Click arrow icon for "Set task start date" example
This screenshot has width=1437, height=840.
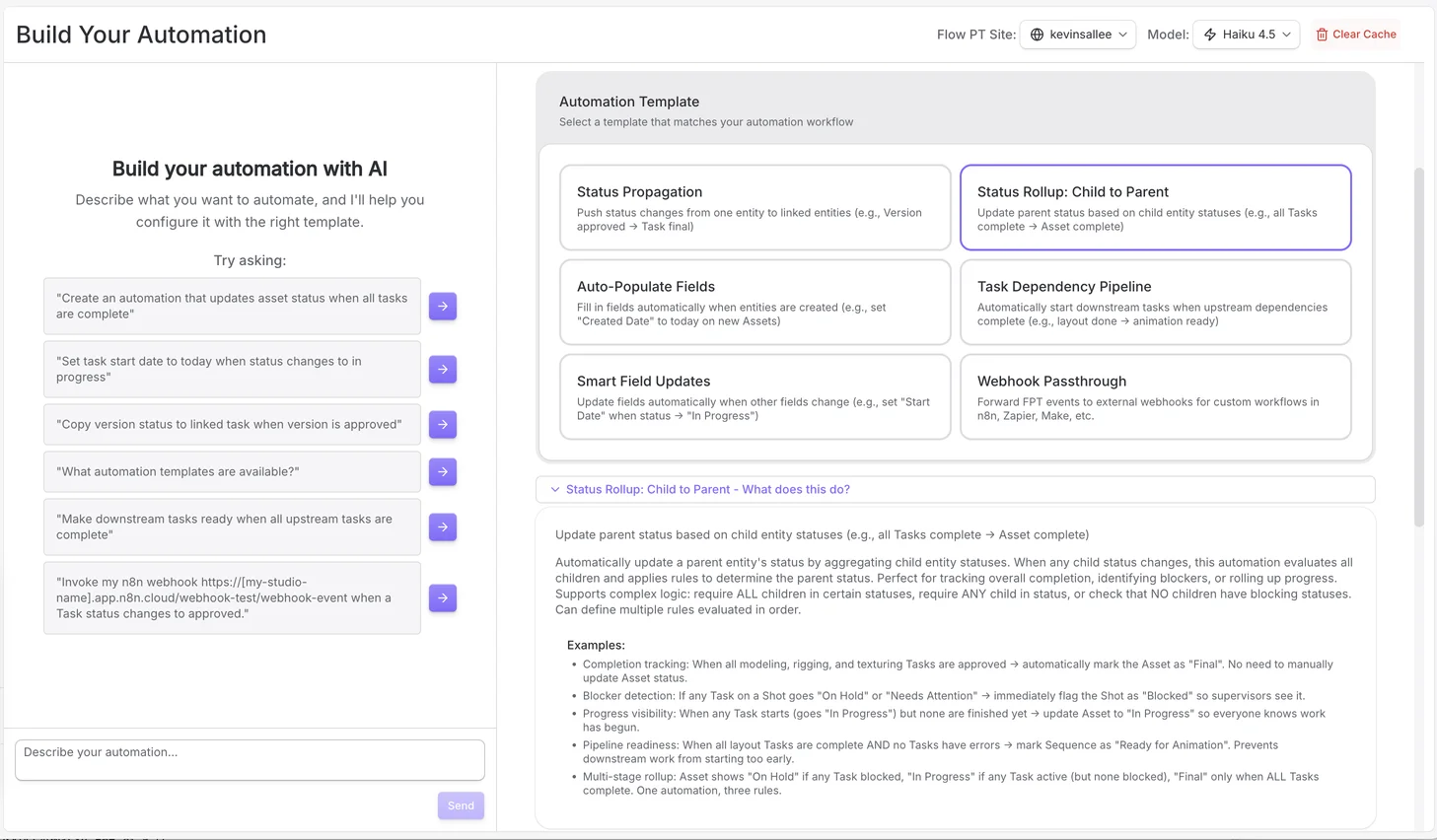(442, 369)
